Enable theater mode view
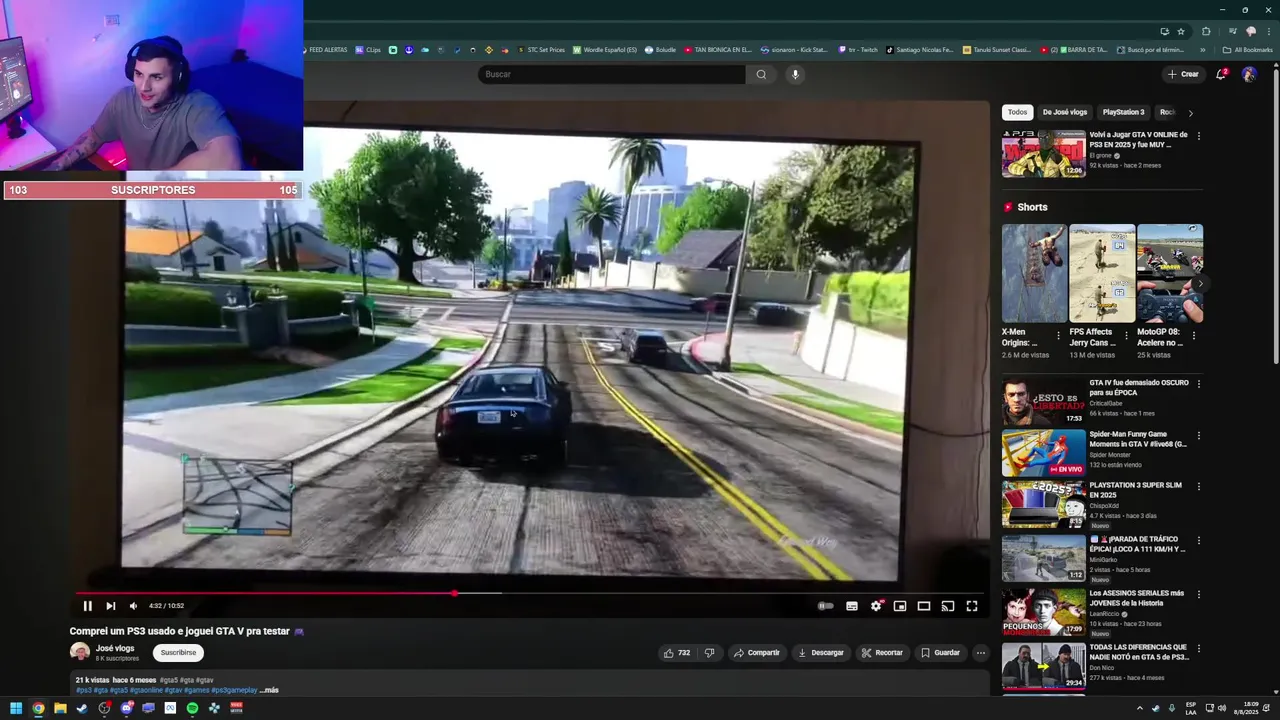This screenshot has width=1280, height=720. point(924,606)
